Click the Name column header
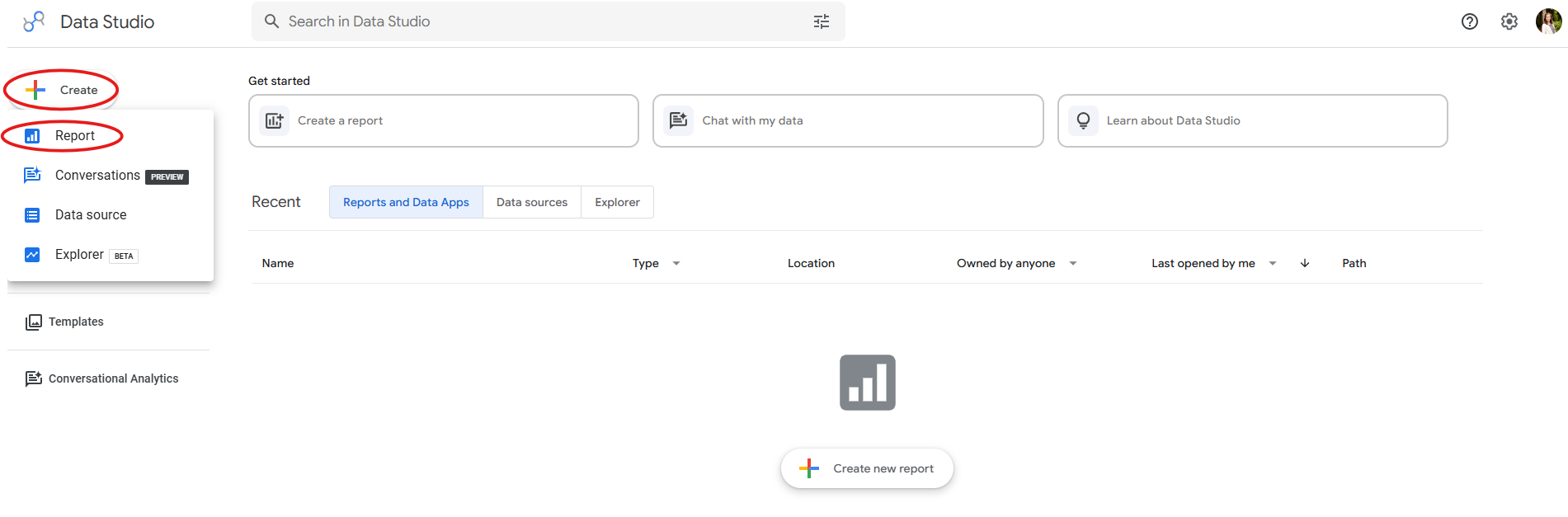The width and height of the screenshot is (1568, 517). [278, 263]
